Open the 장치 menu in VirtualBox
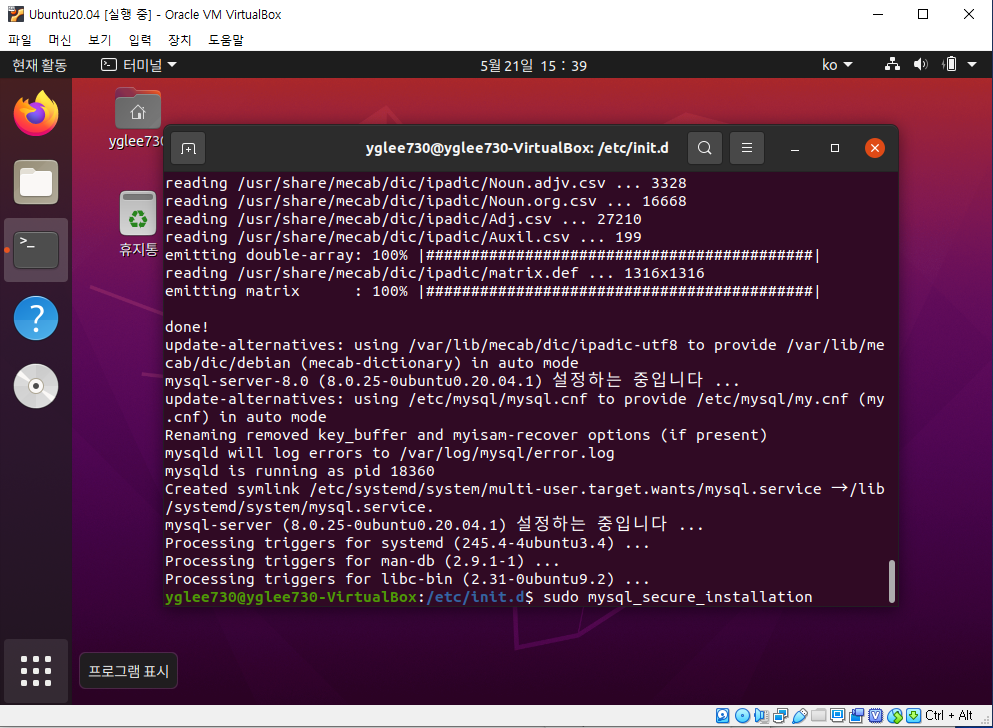 pos(180,40)
